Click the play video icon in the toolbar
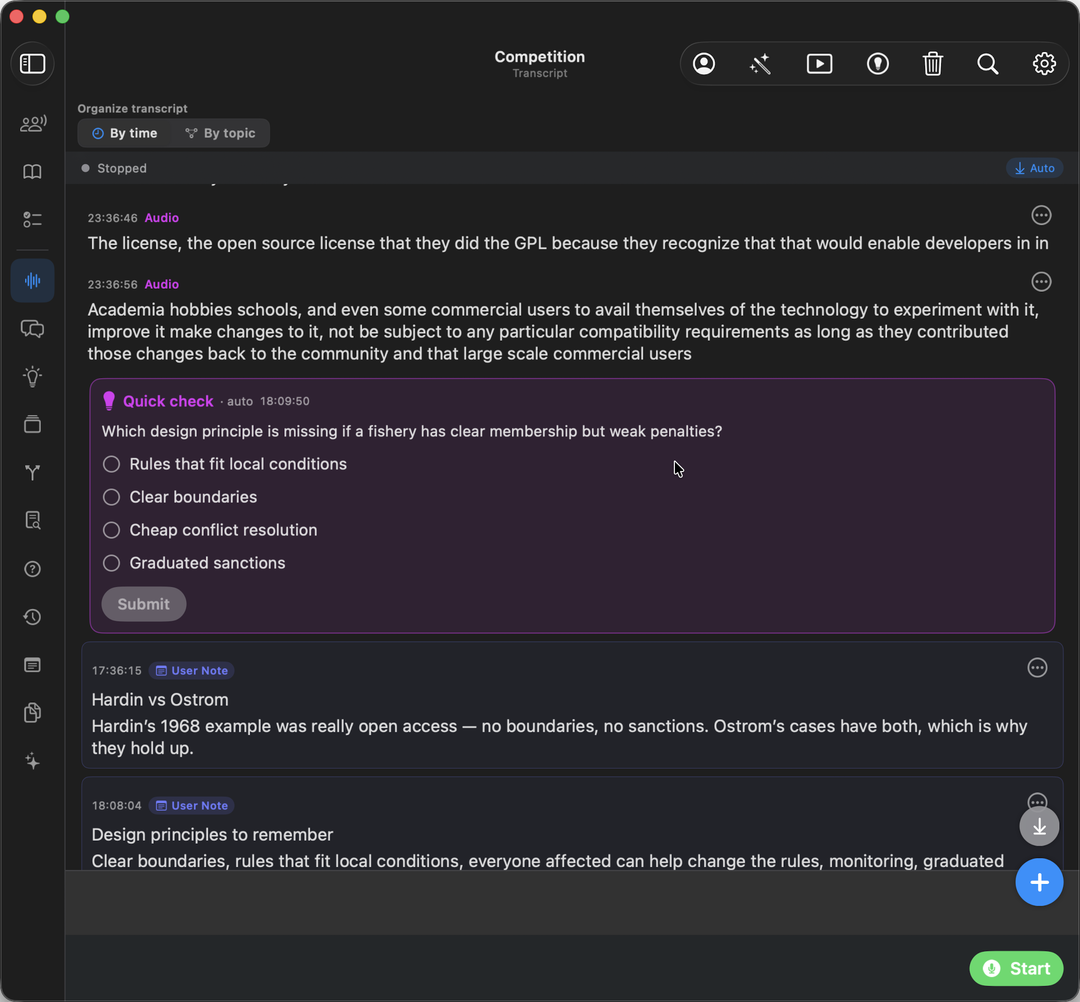This screenshot has height=1002, width=1080. pyautogui.click(x=820, y=64)
